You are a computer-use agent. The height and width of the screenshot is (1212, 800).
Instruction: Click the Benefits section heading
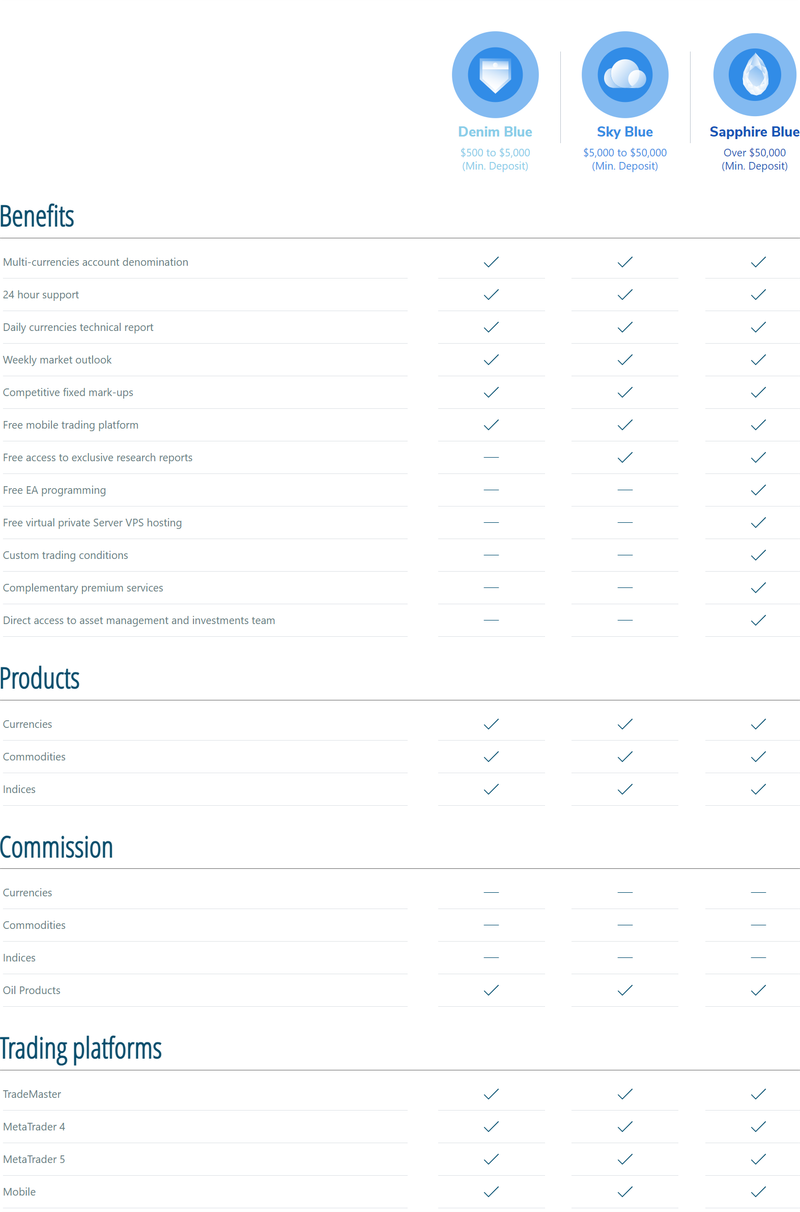coord(37,216)
